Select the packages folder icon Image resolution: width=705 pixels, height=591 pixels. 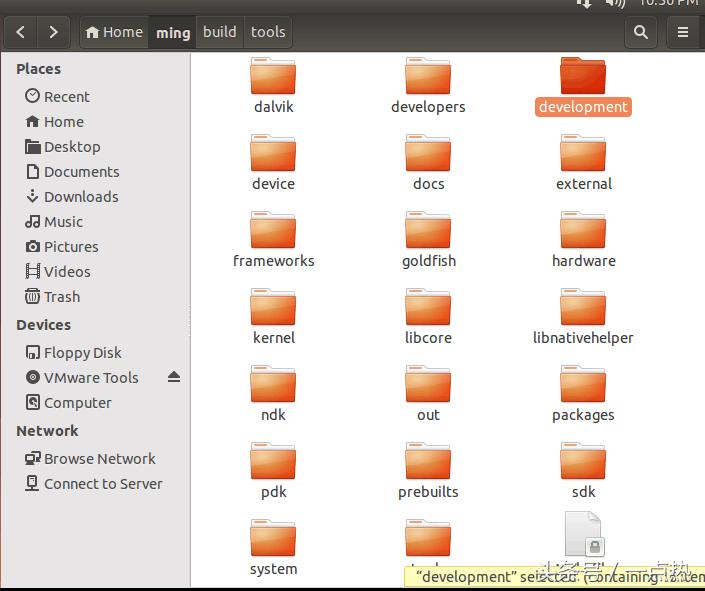[x=583, y=384]
